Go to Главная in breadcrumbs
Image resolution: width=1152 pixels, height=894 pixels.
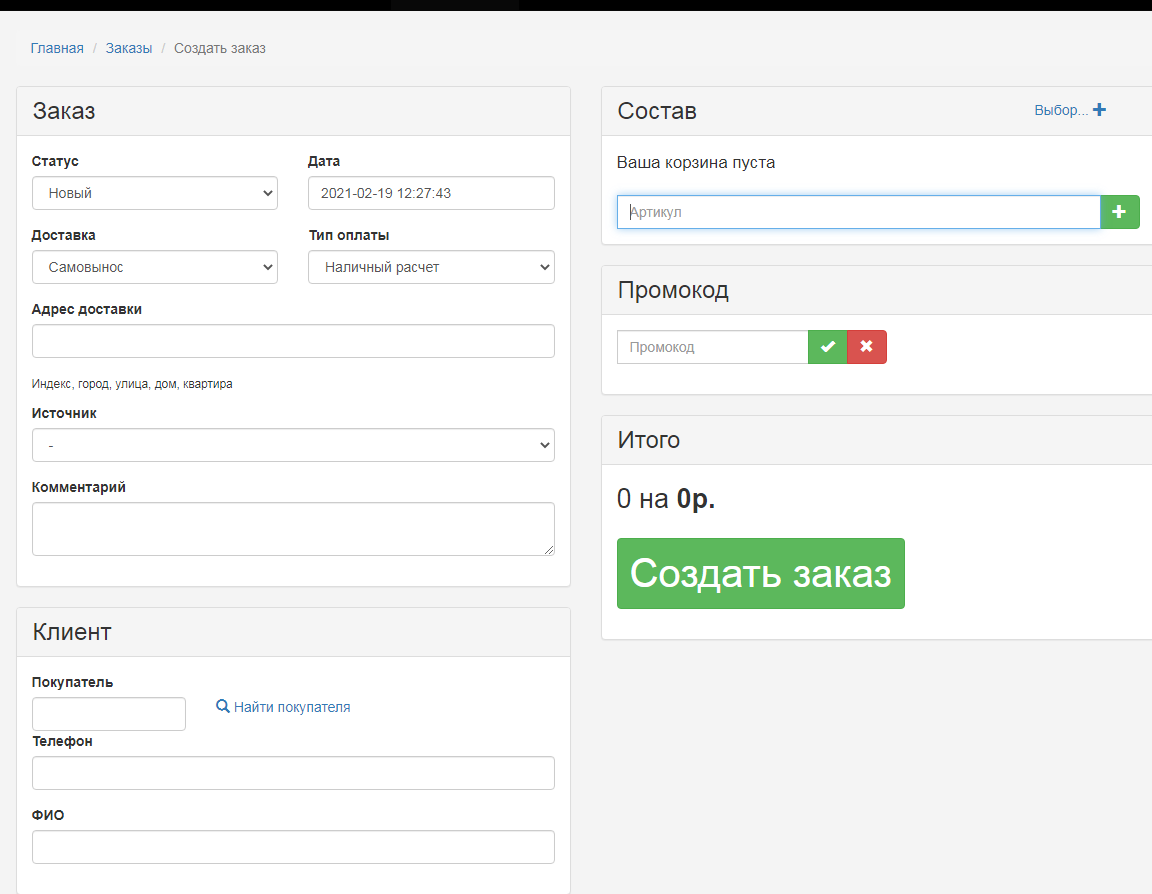[57, 48]
